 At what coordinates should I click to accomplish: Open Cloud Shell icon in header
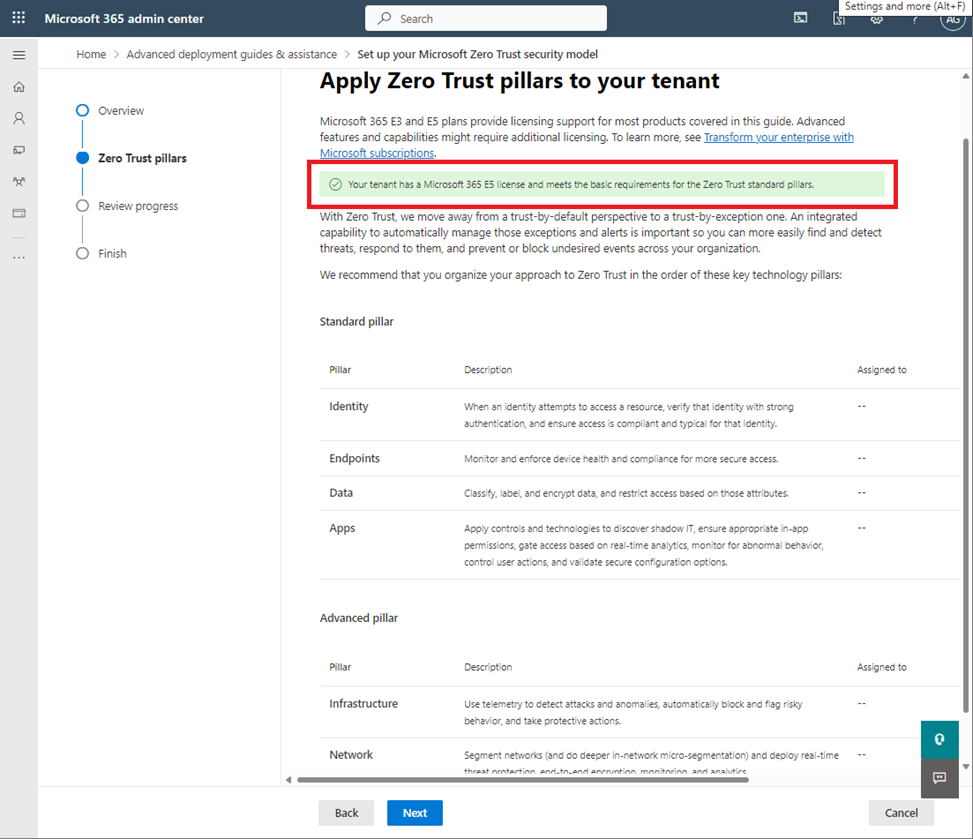point(800,18)
